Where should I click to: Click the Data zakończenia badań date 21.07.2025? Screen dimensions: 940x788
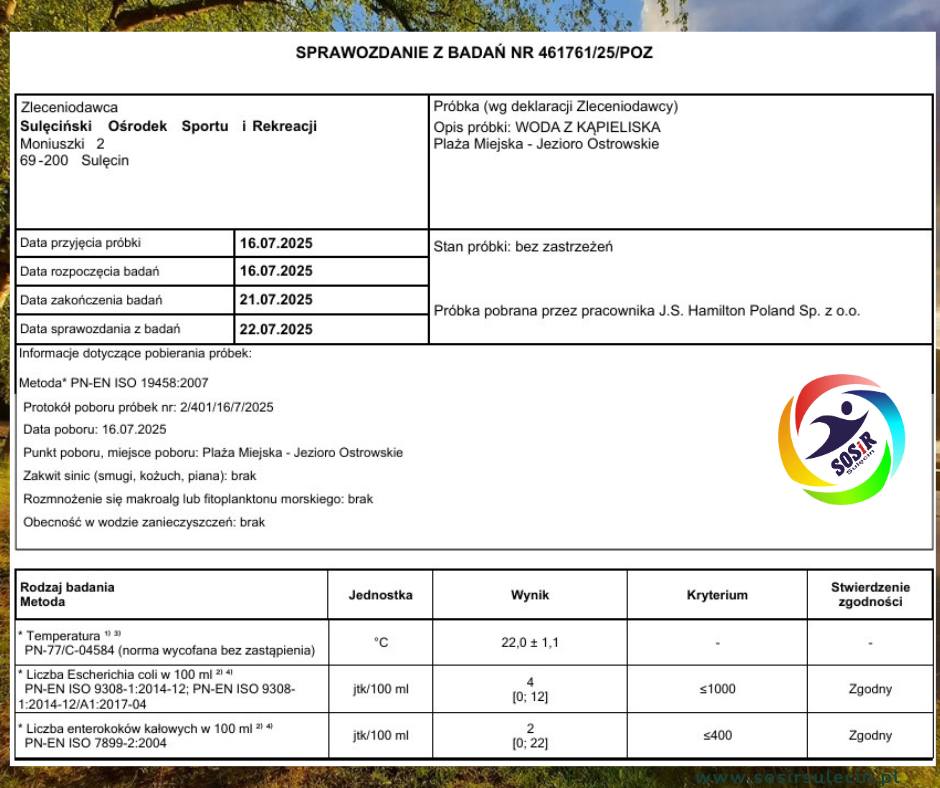tap(276, 300)
